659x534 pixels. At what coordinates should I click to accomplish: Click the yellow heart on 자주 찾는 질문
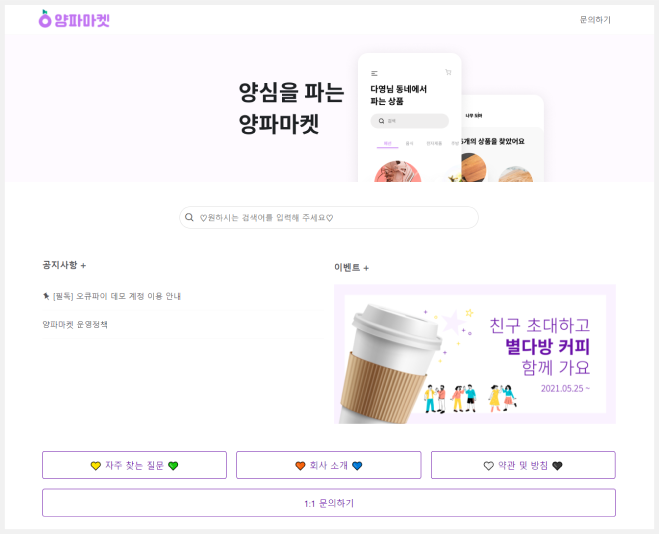click(96, 466)
